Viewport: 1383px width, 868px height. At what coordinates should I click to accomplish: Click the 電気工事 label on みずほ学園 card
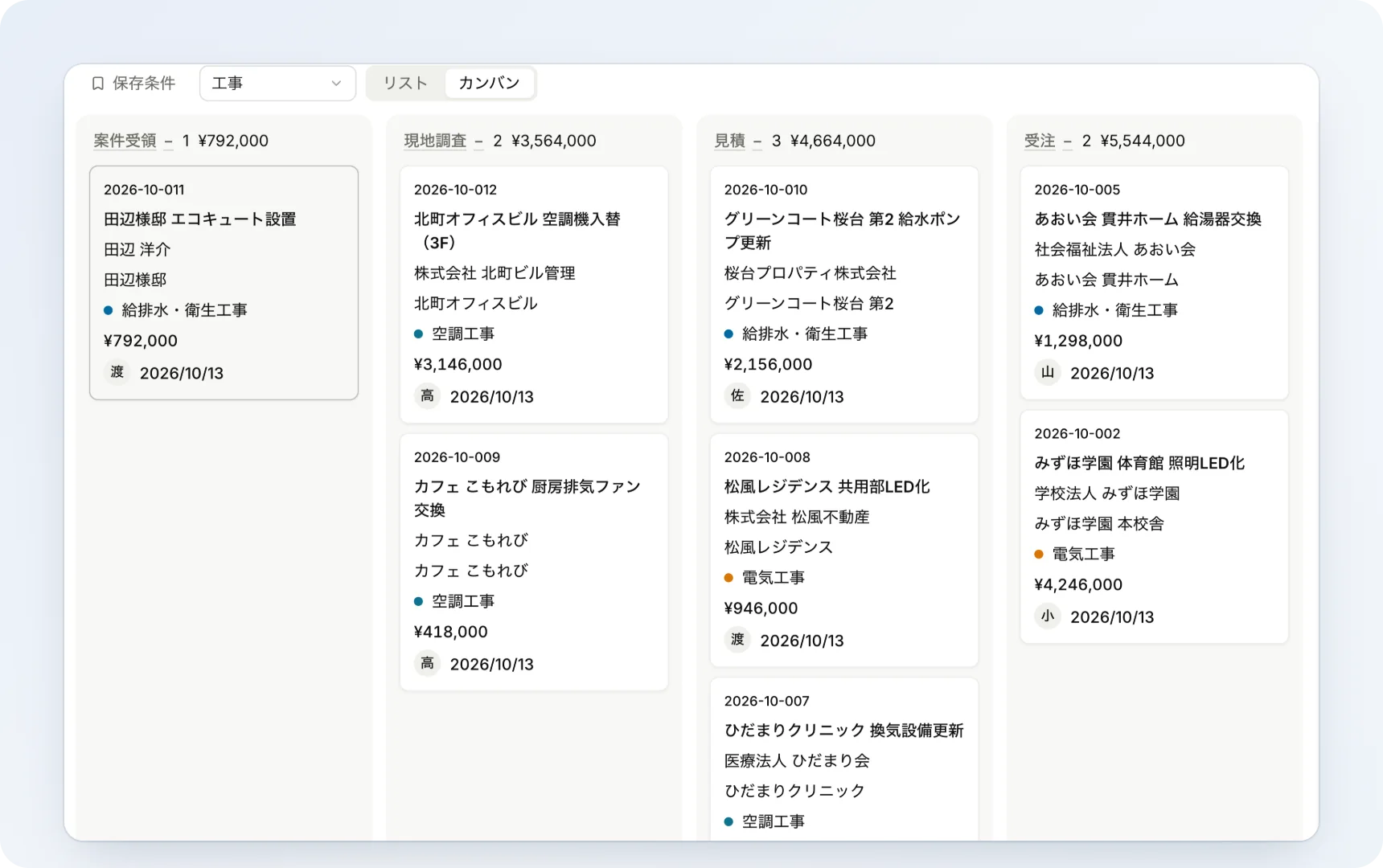tap(1083, 555)
